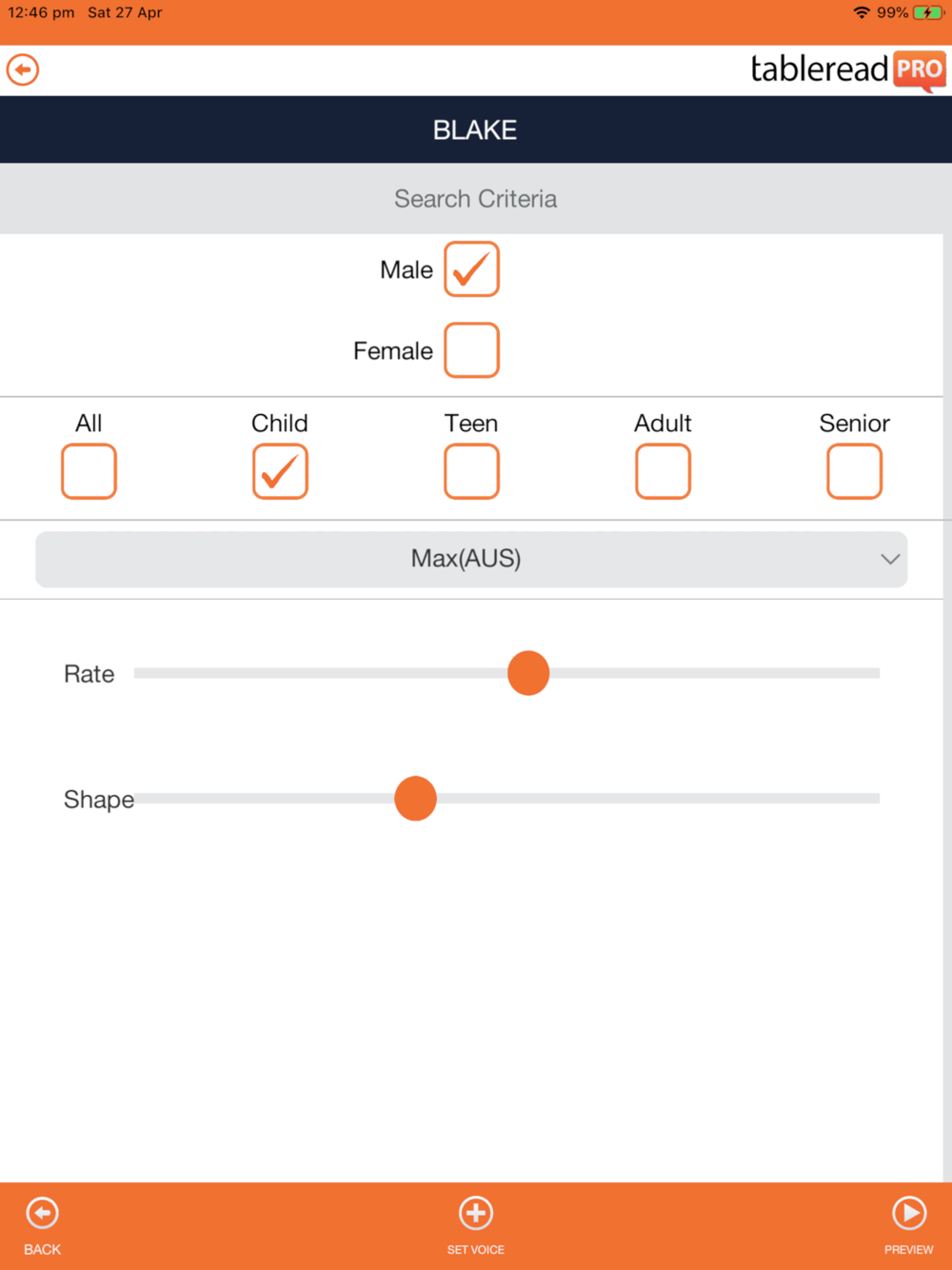This screenshot has width=952, height=1270.
Task: Click the tableread PRO logo
Action: pyautogui.click(x=848, y=70)
